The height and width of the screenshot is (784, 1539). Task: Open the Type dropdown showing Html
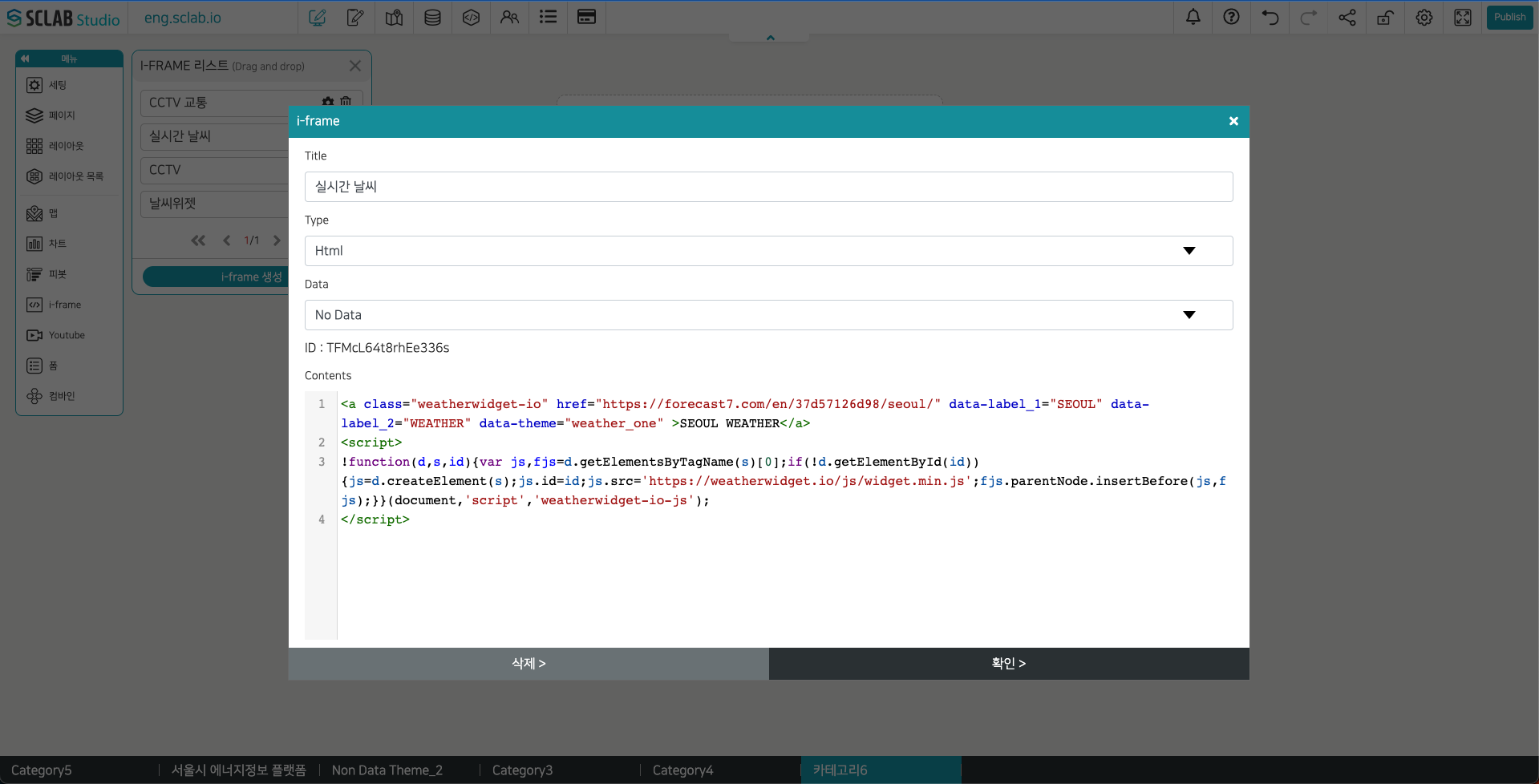pos(768,251)
